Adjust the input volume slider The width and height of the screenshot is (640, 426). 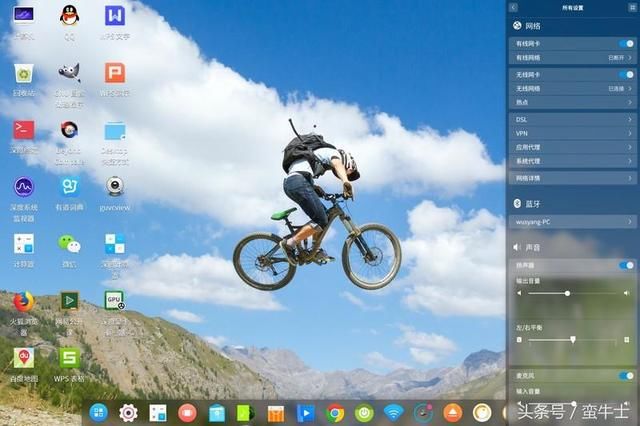(x=572, y=404)
